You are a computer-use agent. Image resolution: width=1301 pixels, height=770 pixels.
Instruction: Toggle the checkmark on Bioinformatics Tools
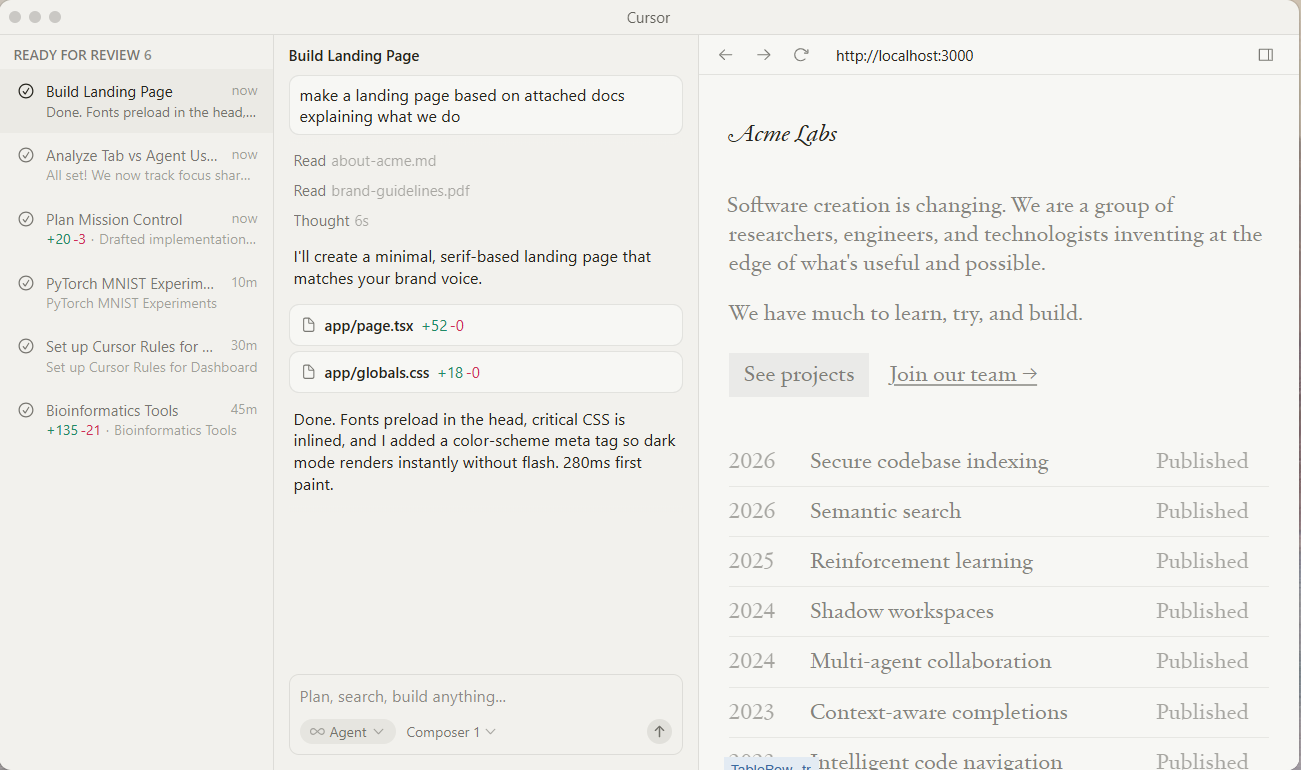(x=24, y=410)
